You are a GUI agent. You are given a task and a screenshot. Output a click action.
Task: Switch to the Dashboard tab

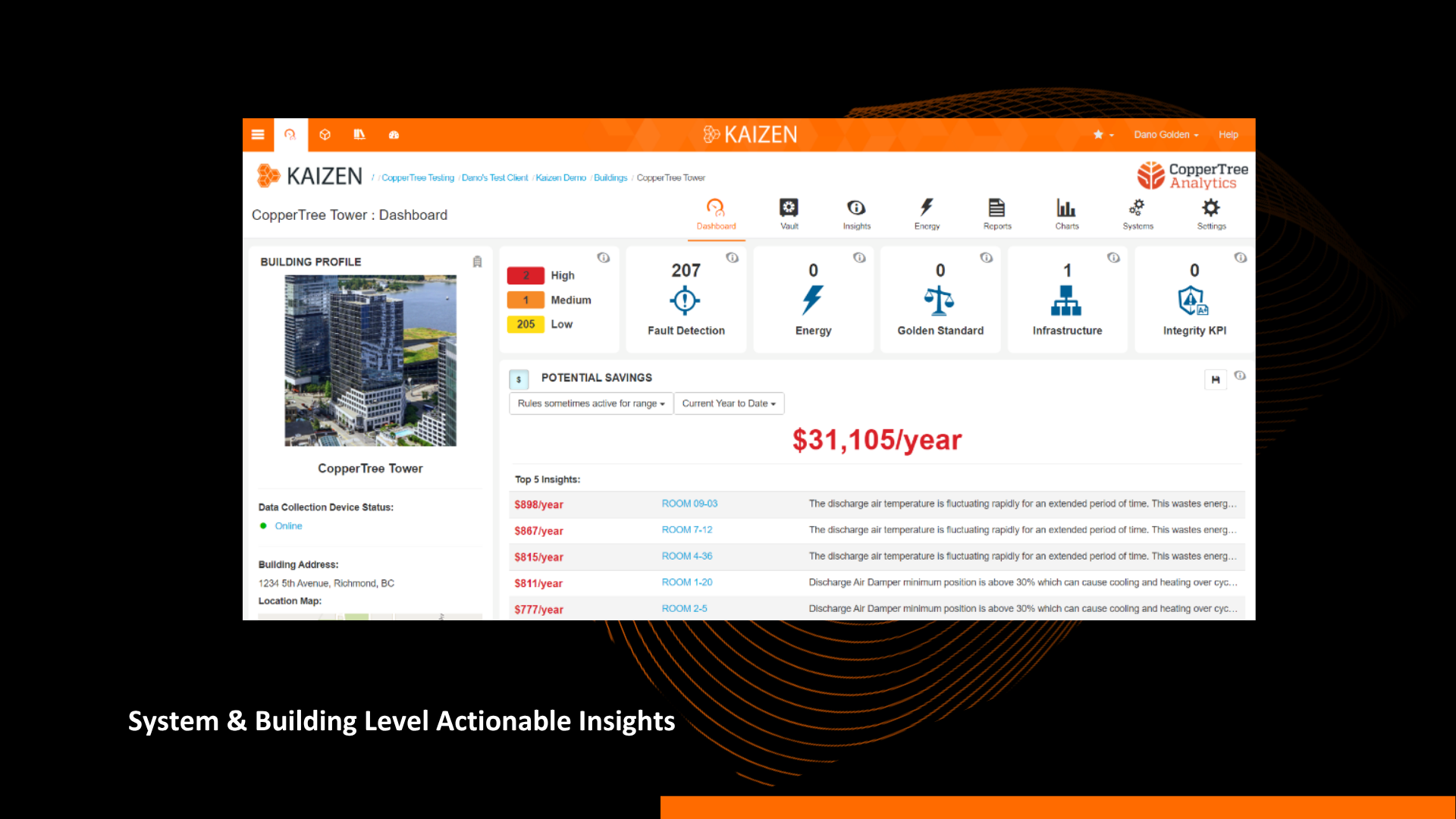pos(716,214)
